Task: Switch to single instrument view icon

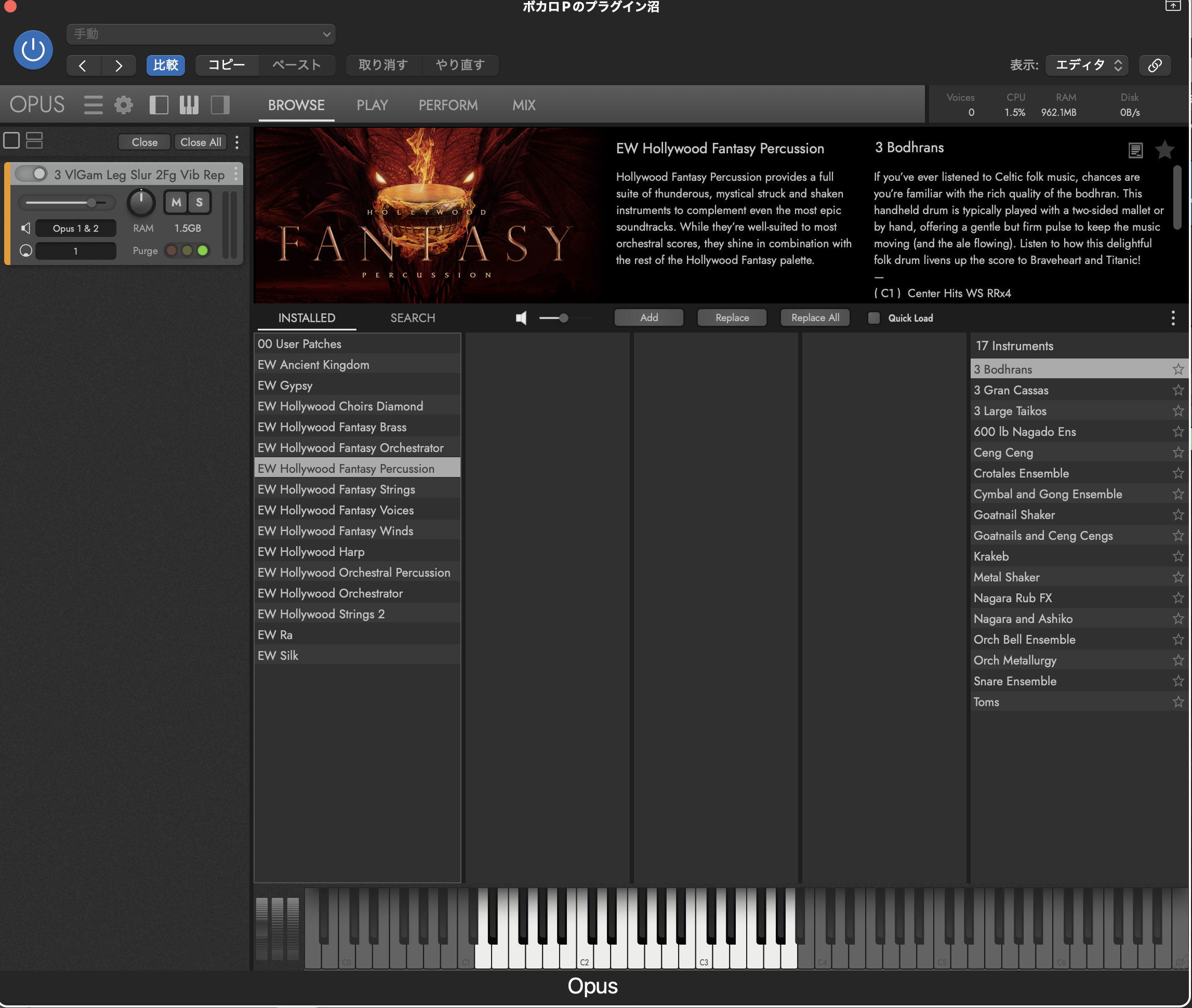Action: click(x=11, y=141)
